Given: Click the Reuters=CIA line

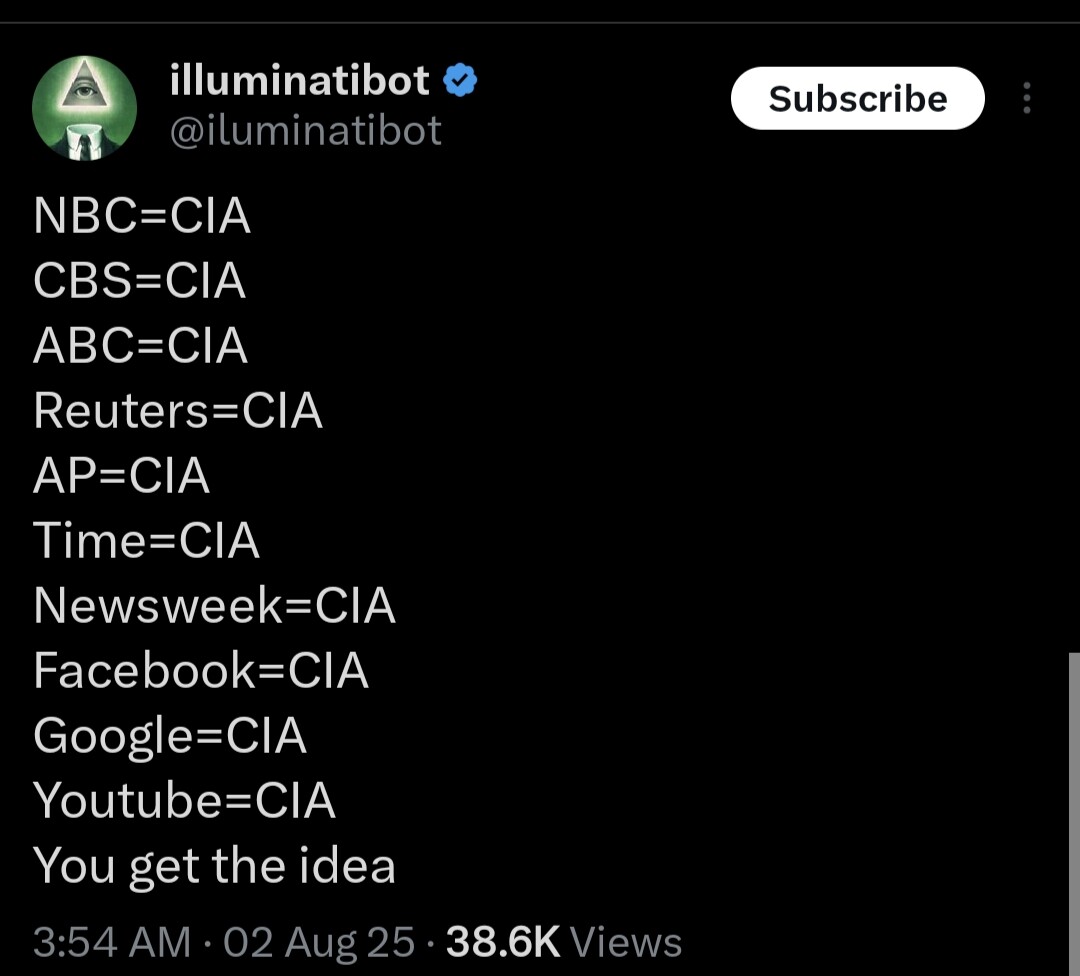Looking at the screenshot, I should coord(178,411).
